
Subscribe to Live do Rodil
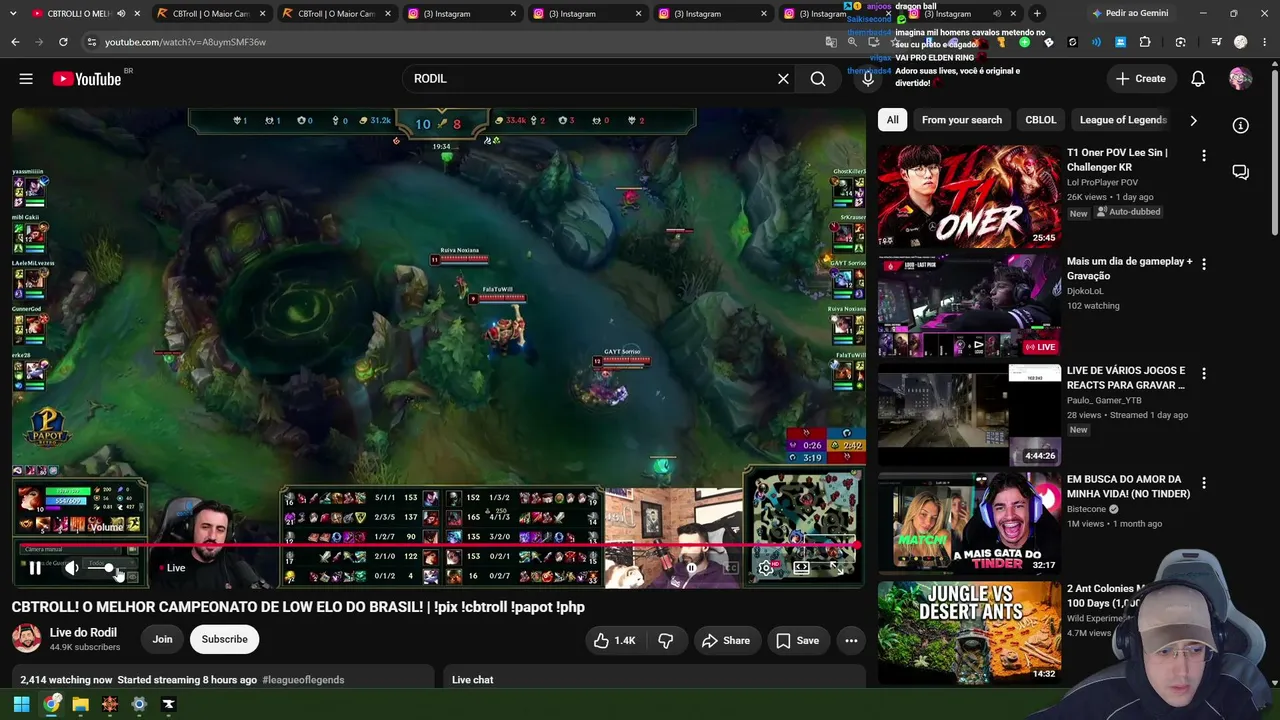(x=224, y=640)
